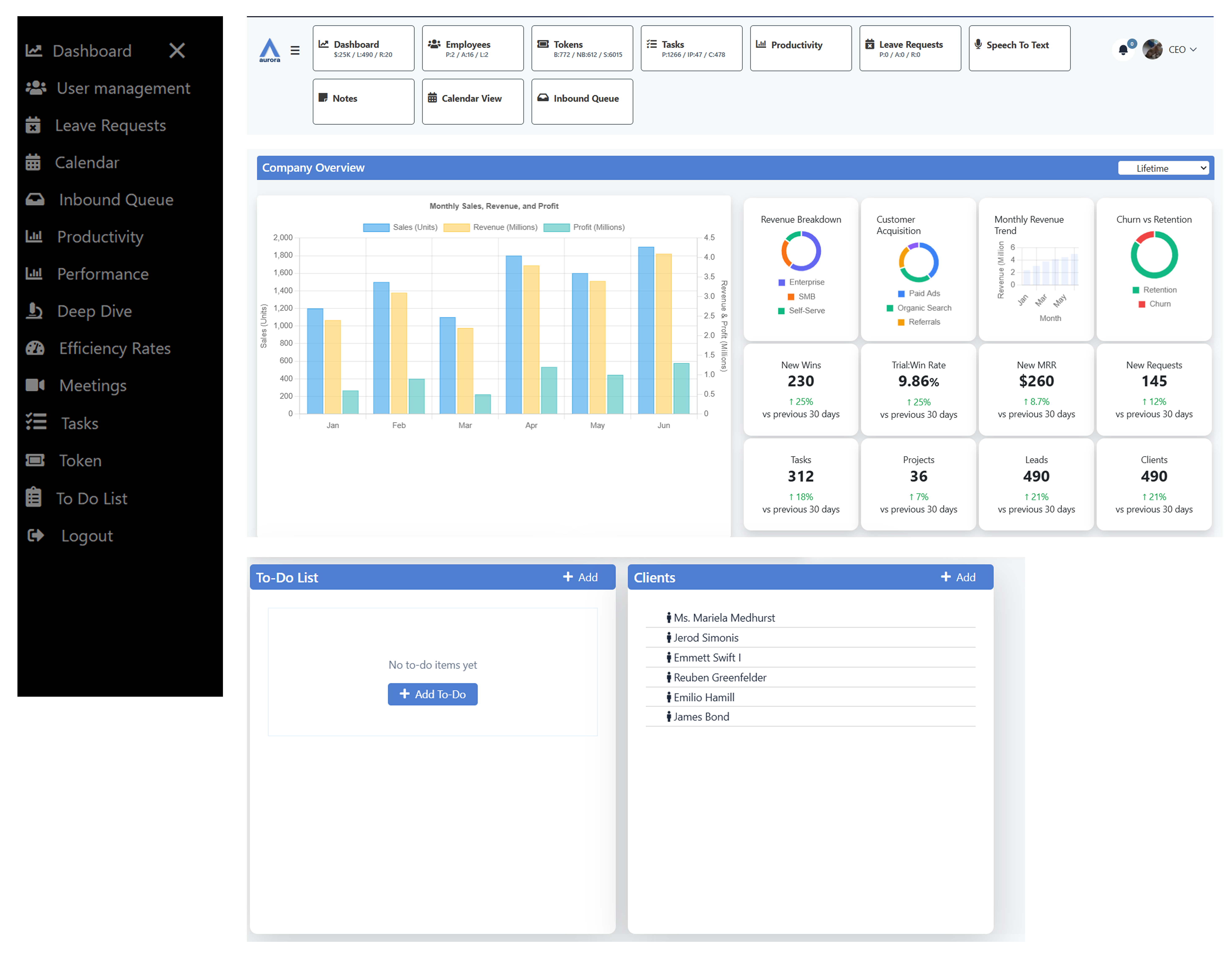Click the CEO profile avatar
This screenshot has width=1232, height=958.
point(1152,49)
